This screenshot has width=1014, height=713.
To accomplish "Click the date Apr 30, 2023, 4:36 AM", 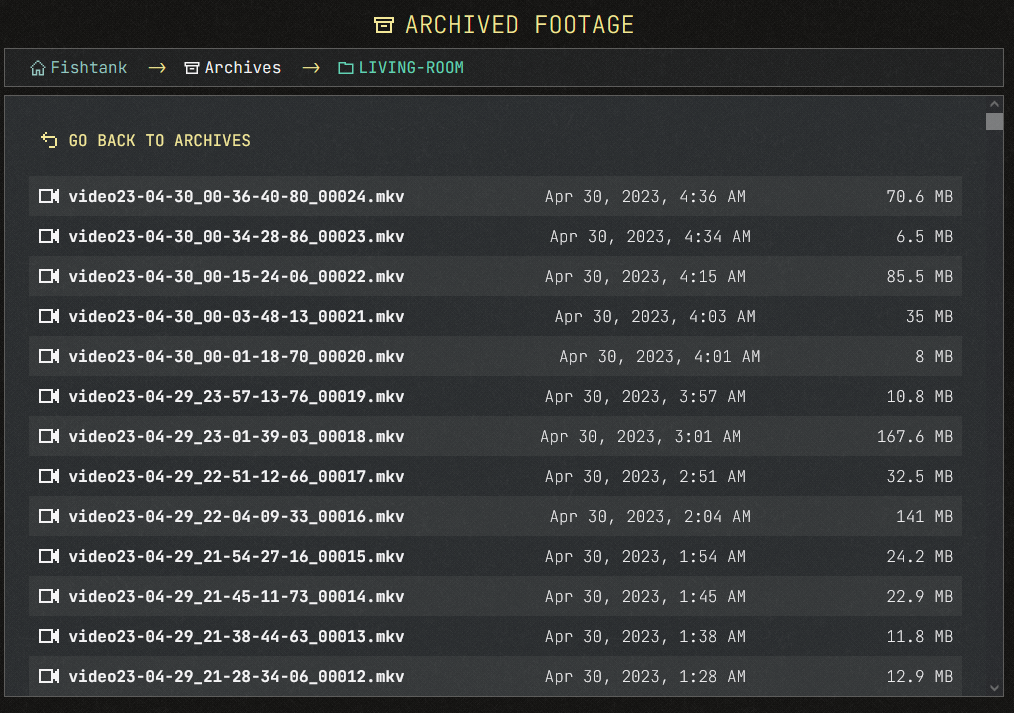I will point(645,197).
